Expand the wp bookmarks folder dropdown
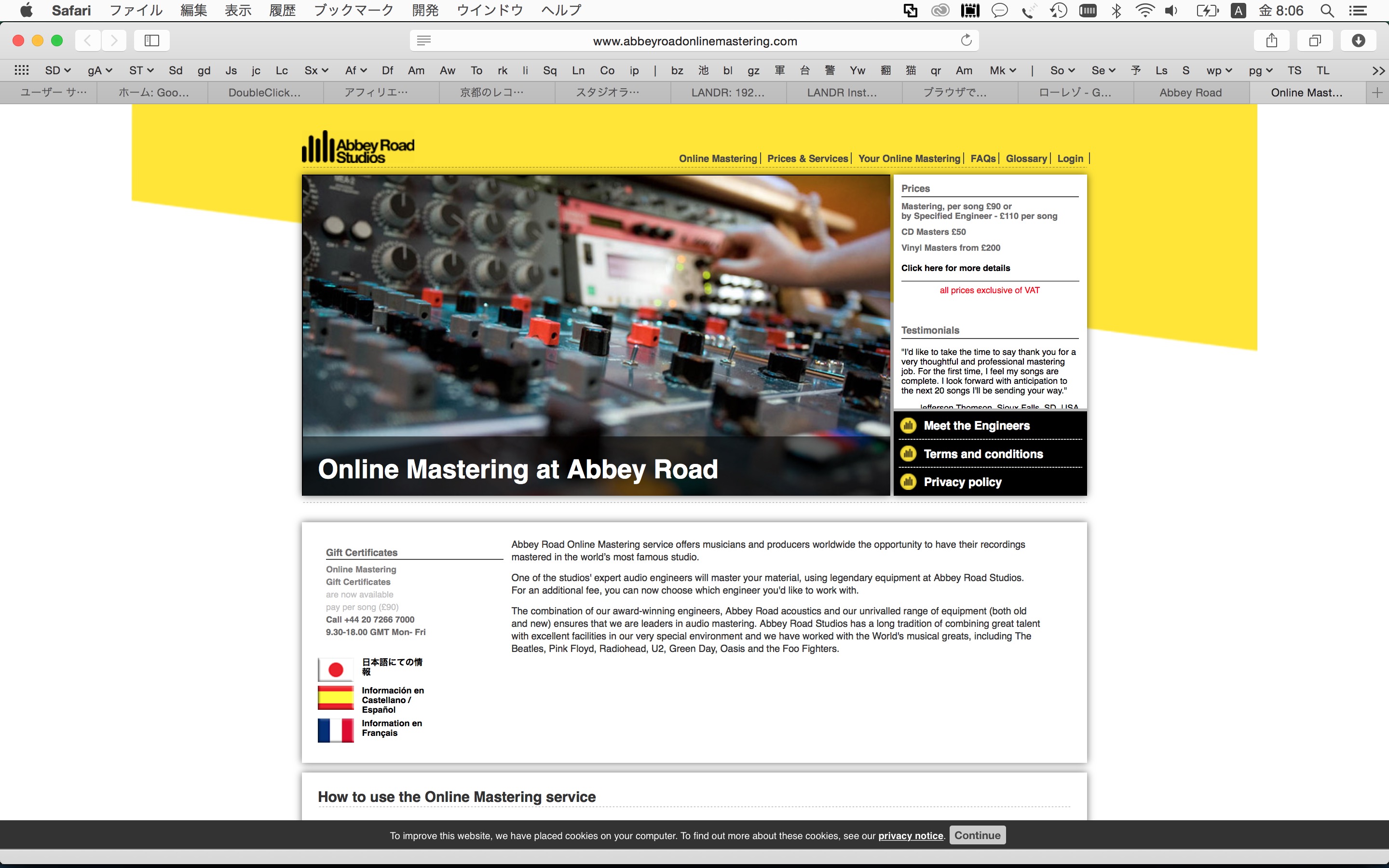 1219,70
